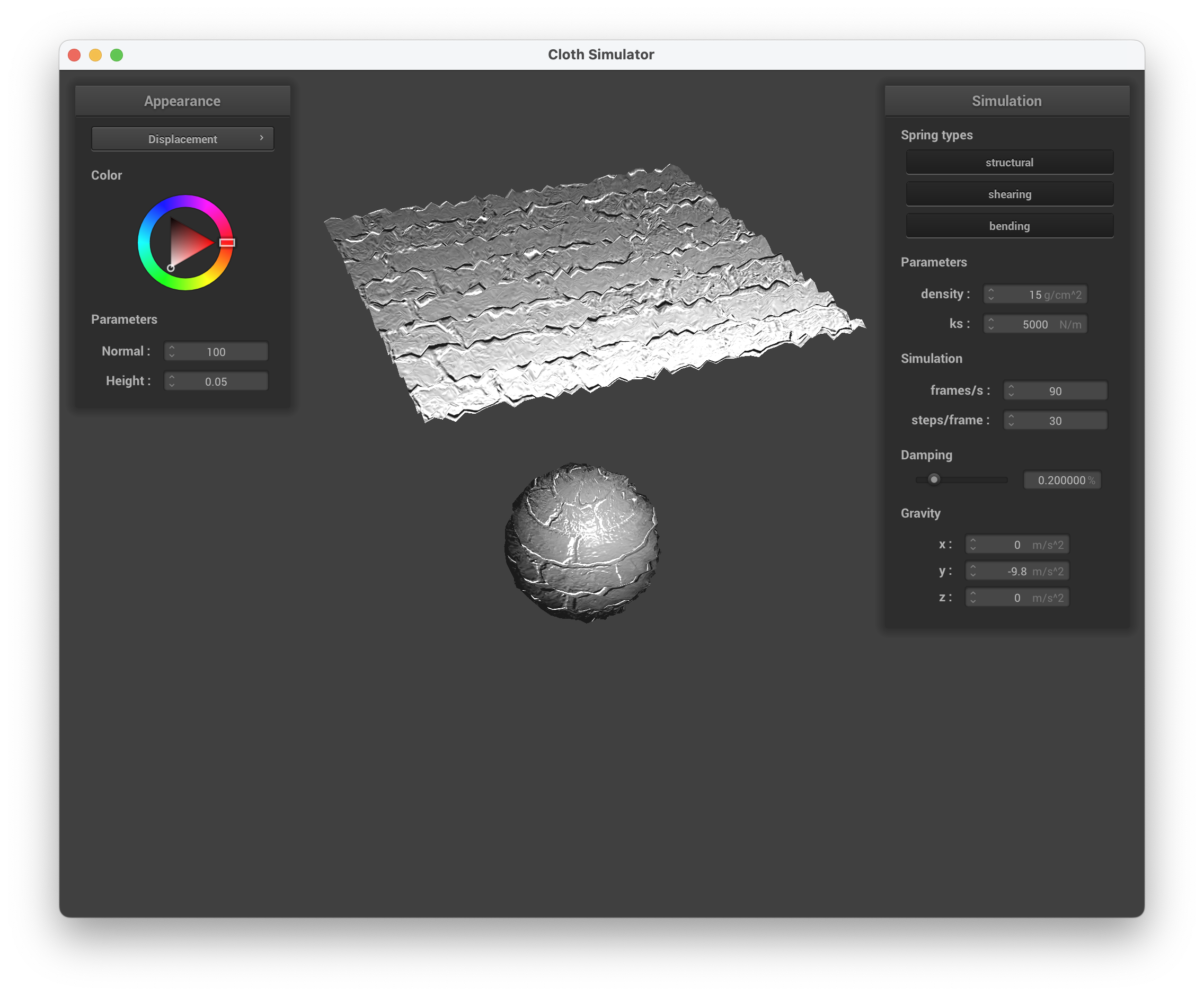The image size is (1204, 996).
Task: Click the Appearance panel header
Action: pos(182,101)
